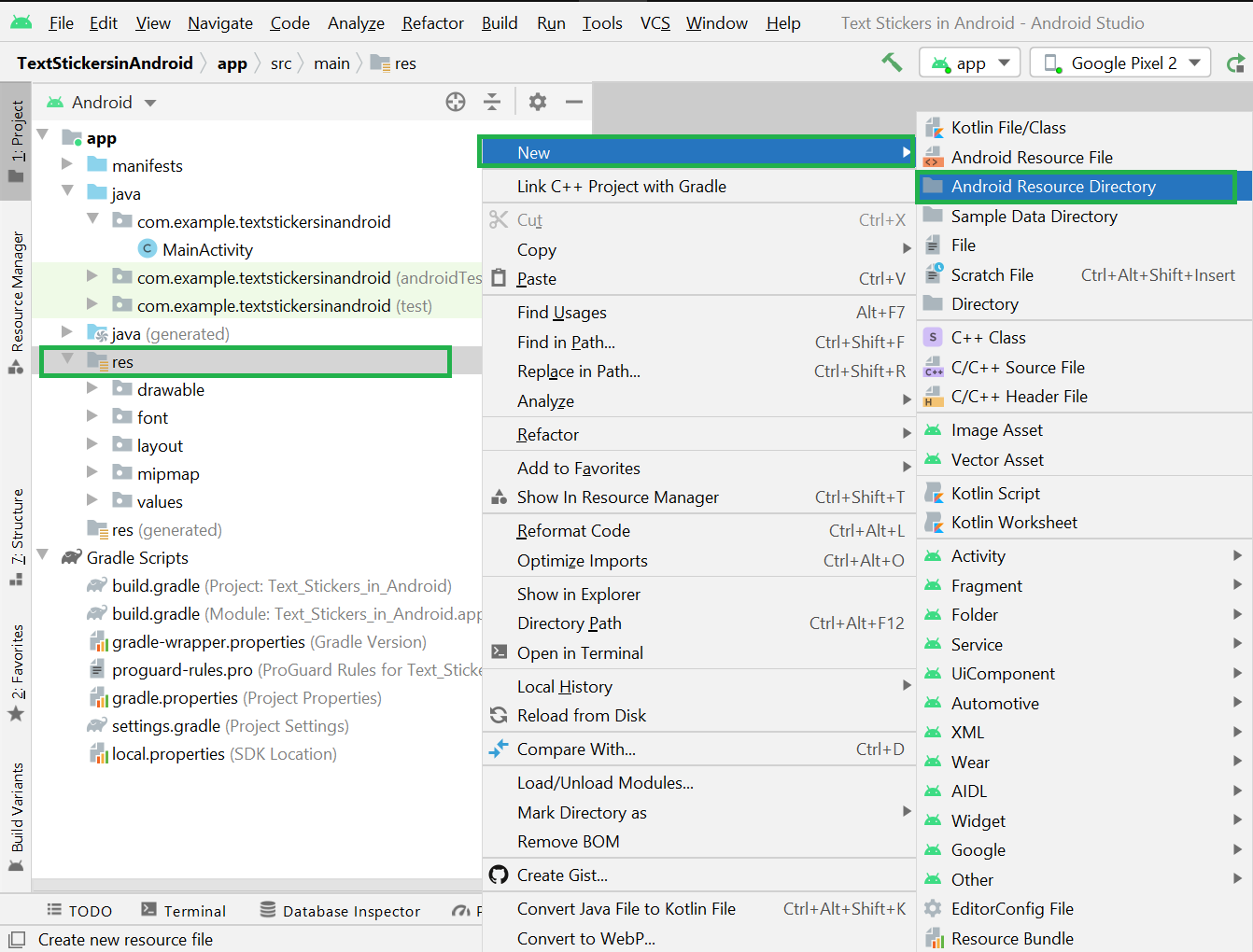
Task: Select the MainActivity class file
Action: click(207, 250)
